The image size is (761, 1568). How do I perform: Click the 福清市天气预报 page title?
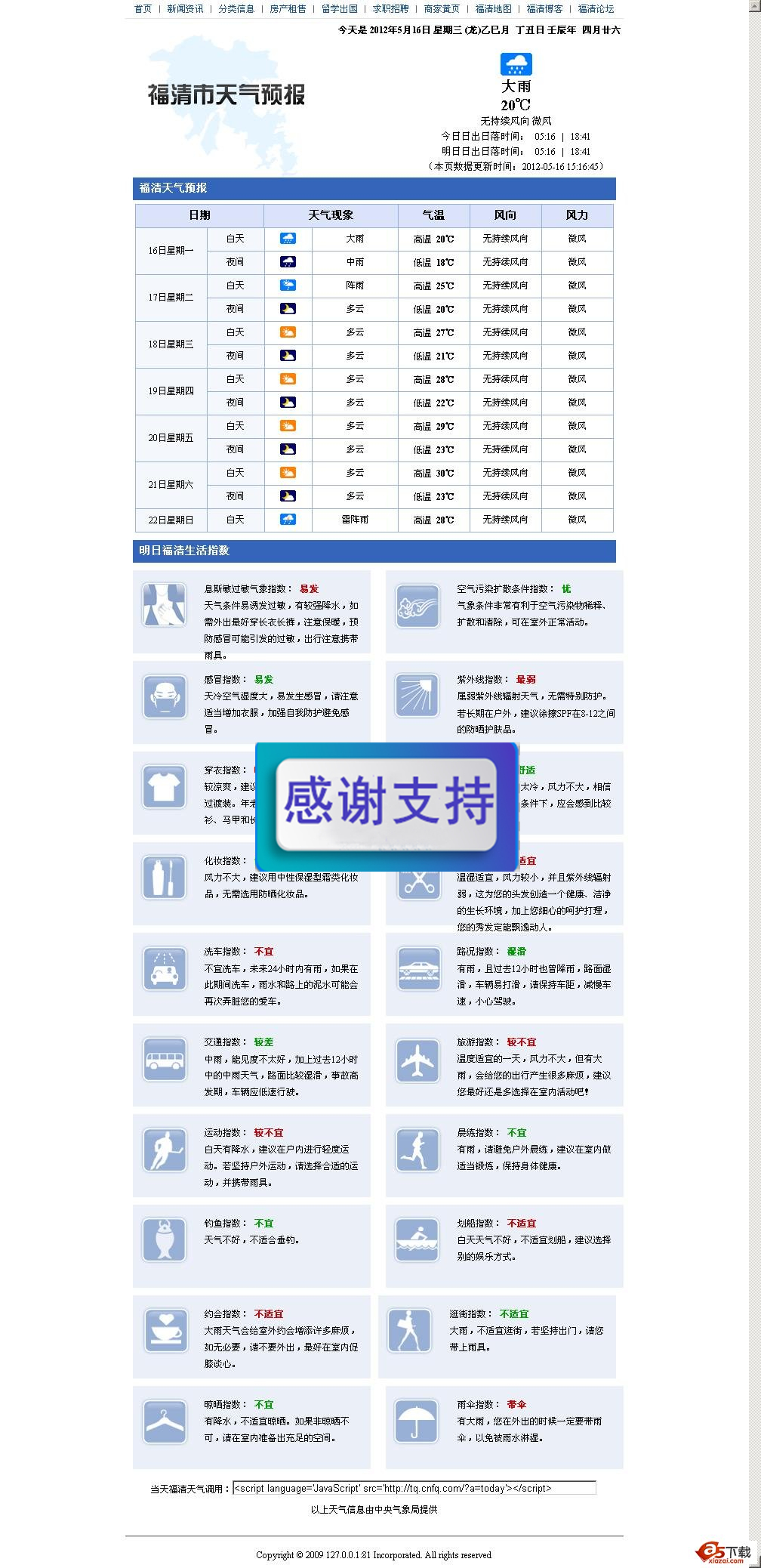click(x=226, y=94)
